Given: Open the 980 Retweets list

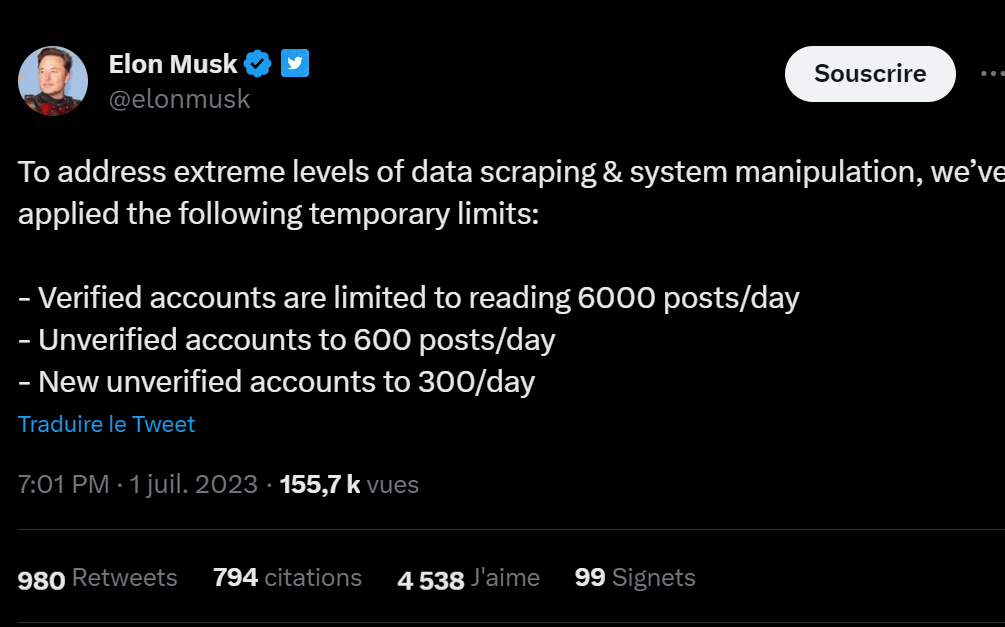Looking at the screenshot, I should click(97, 578).
